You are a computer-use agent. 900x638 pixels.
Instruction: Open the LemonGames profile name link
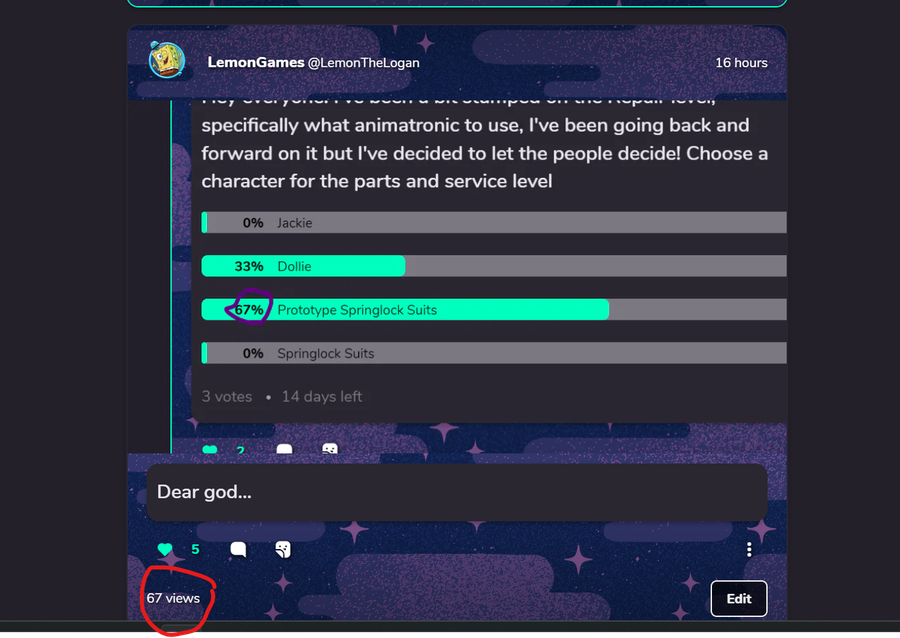click(255, 62)
